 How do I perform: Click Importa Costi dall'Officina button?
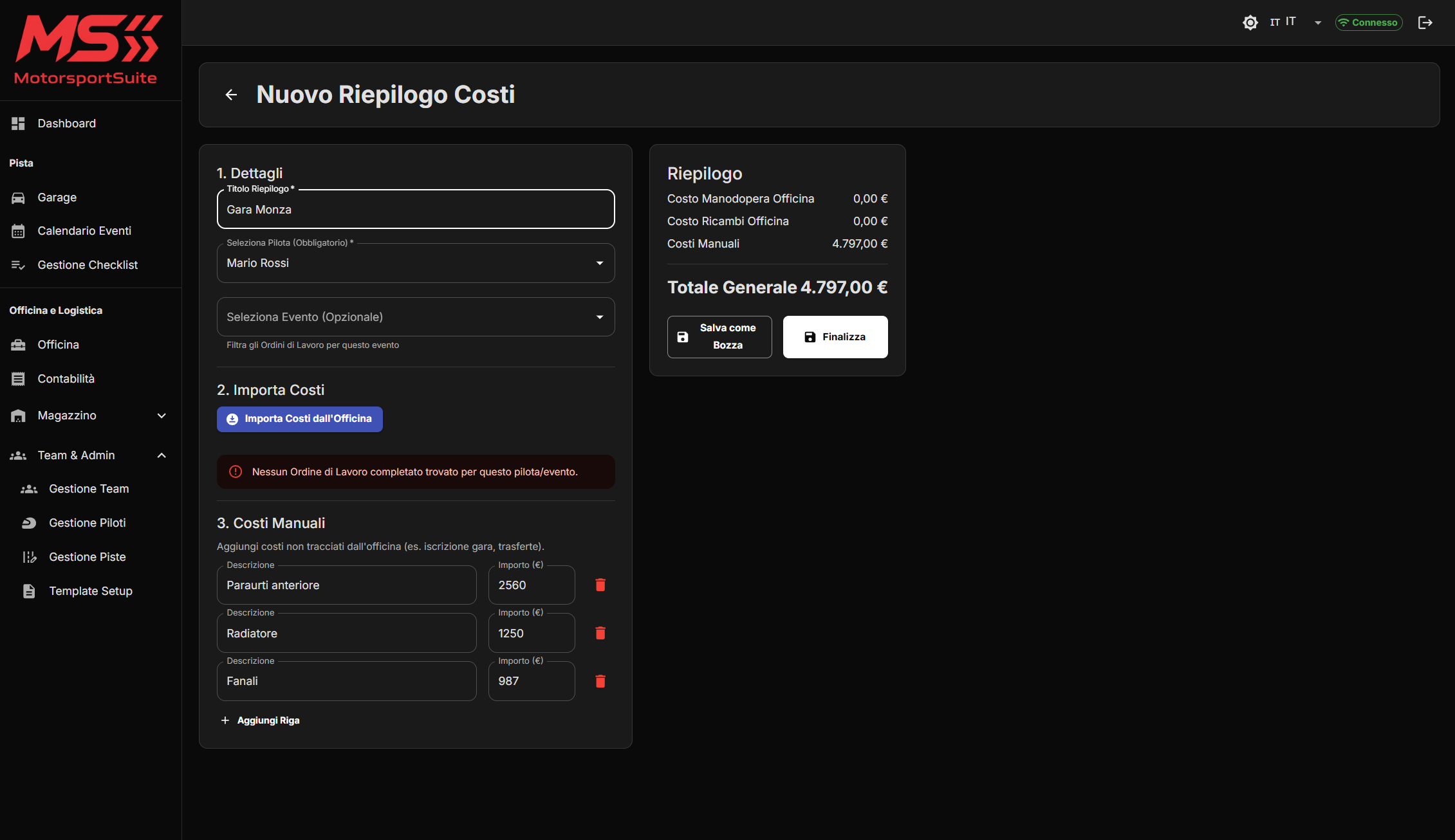coord(300,419)
